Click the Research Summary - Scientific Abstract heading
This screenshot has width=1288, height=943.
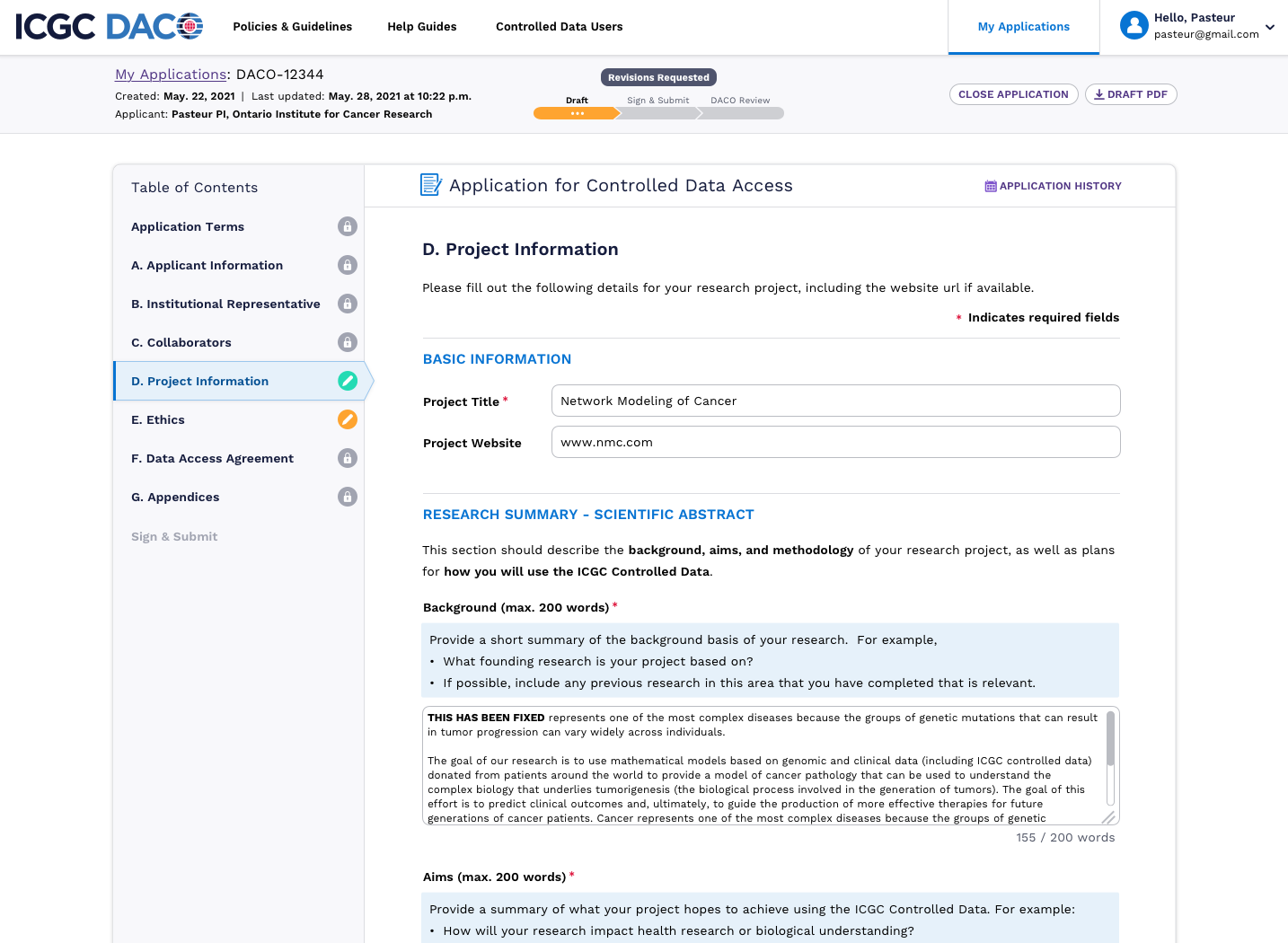coord(588,515)
